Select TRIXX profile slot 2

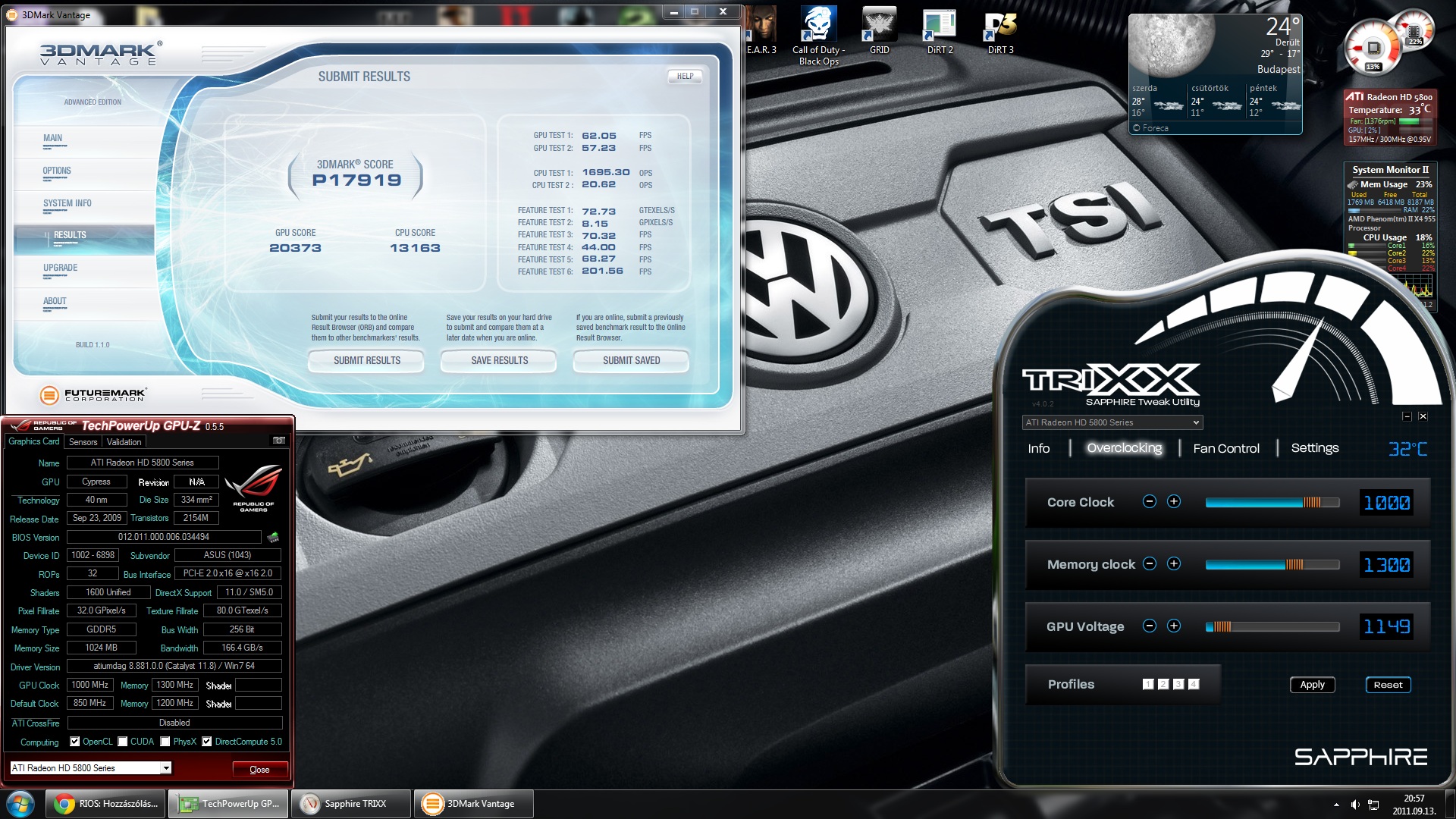[x=1163, y=684]
